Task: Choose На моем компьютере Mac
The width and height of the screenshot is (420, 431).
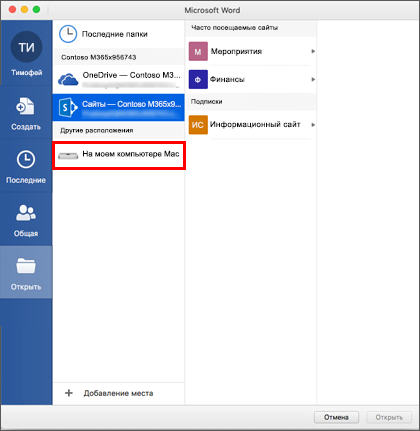Action: point(119,155)
